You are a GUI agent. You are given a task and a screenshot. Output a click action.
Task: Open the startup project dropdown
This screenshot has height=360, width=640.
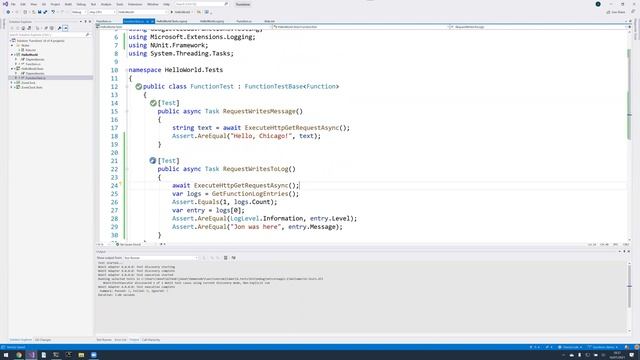pos(142,12)
